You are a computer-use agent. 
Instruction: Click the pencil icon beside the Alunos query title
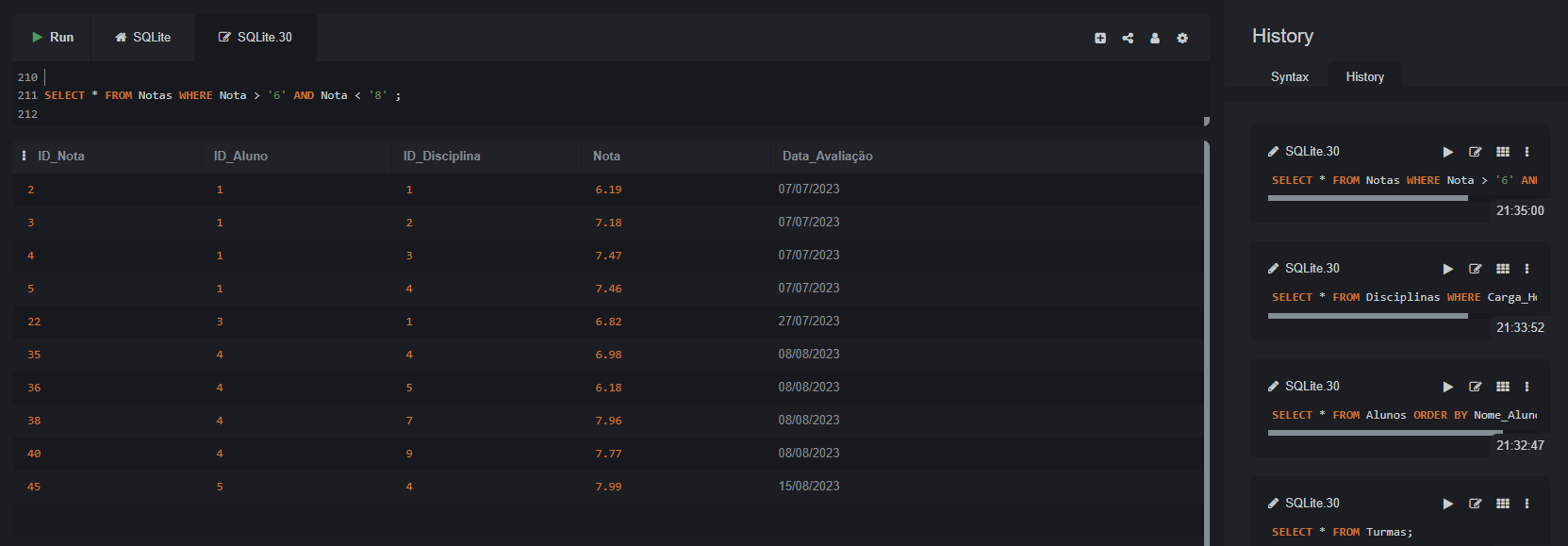coord(1274,387)
